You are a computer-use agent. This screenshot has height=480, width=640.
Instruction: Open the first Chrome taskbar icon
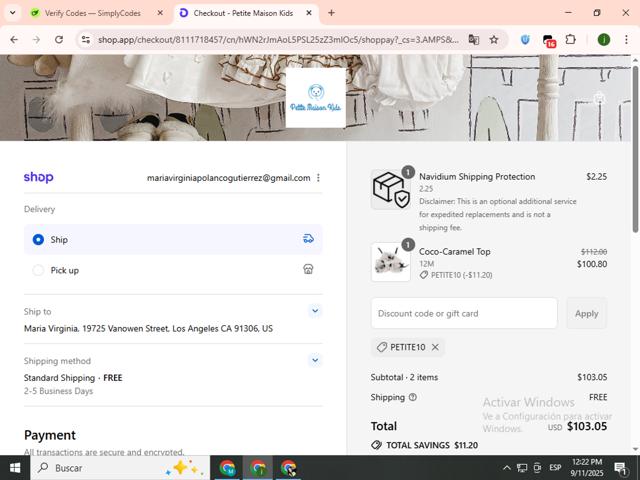tap(227, 468)
